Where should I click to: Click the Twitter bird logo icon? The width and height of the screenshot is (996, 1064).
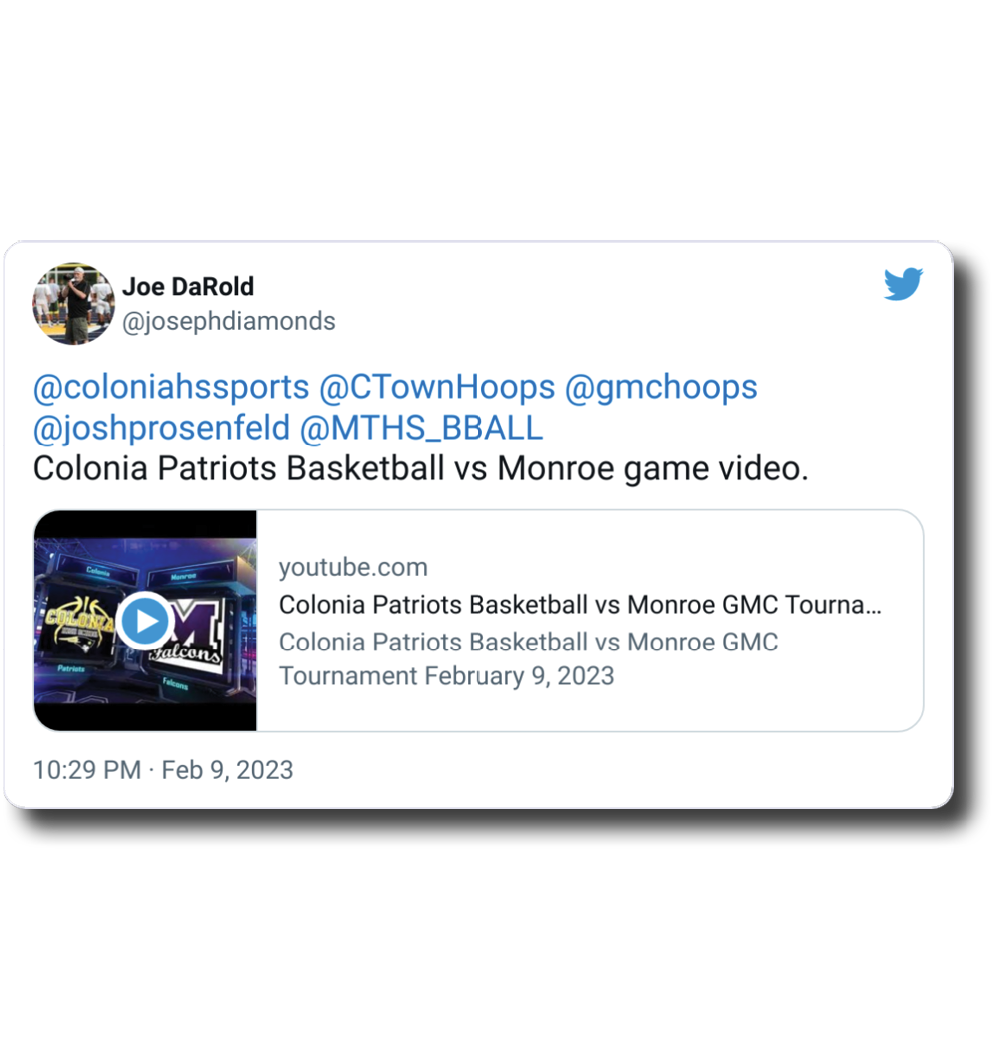903,284
